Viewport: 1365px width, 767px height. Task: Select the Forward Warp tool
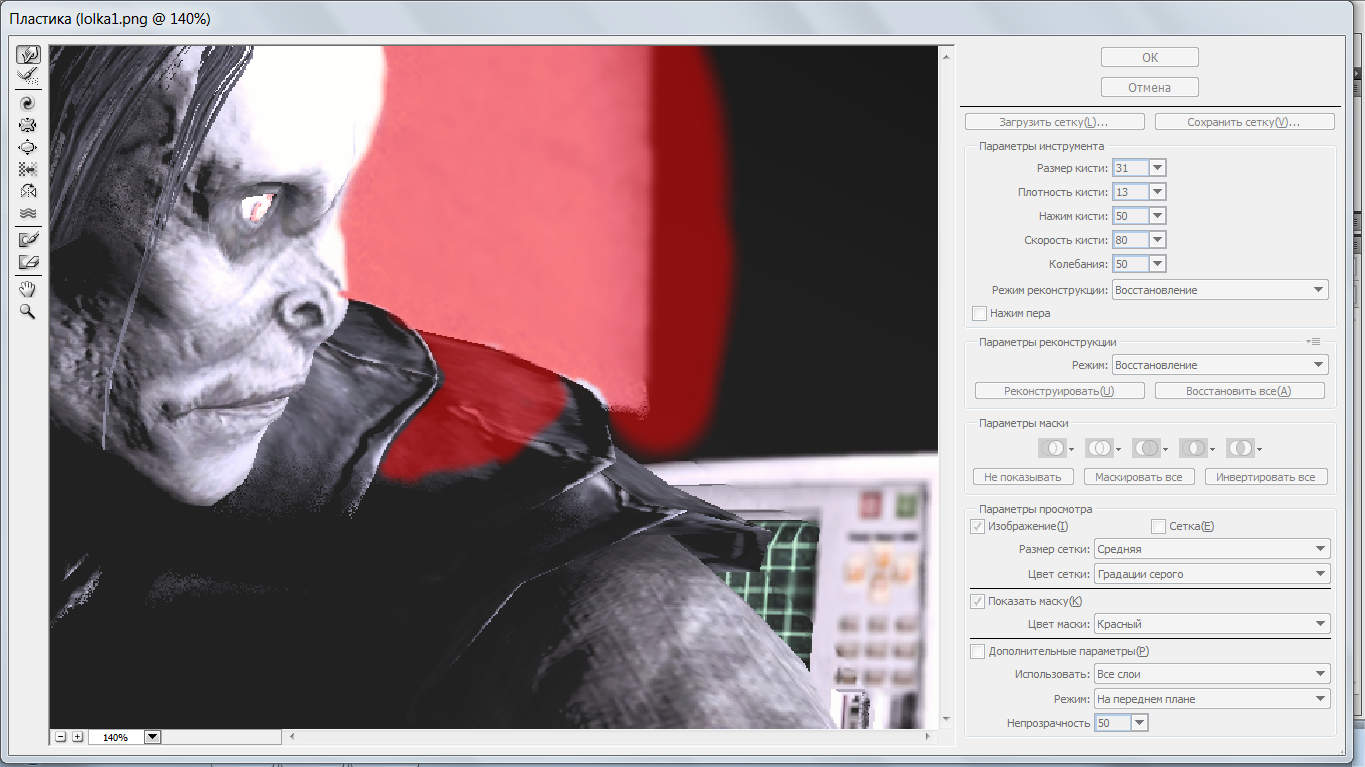pyautogui.click(x=28, y=55)
